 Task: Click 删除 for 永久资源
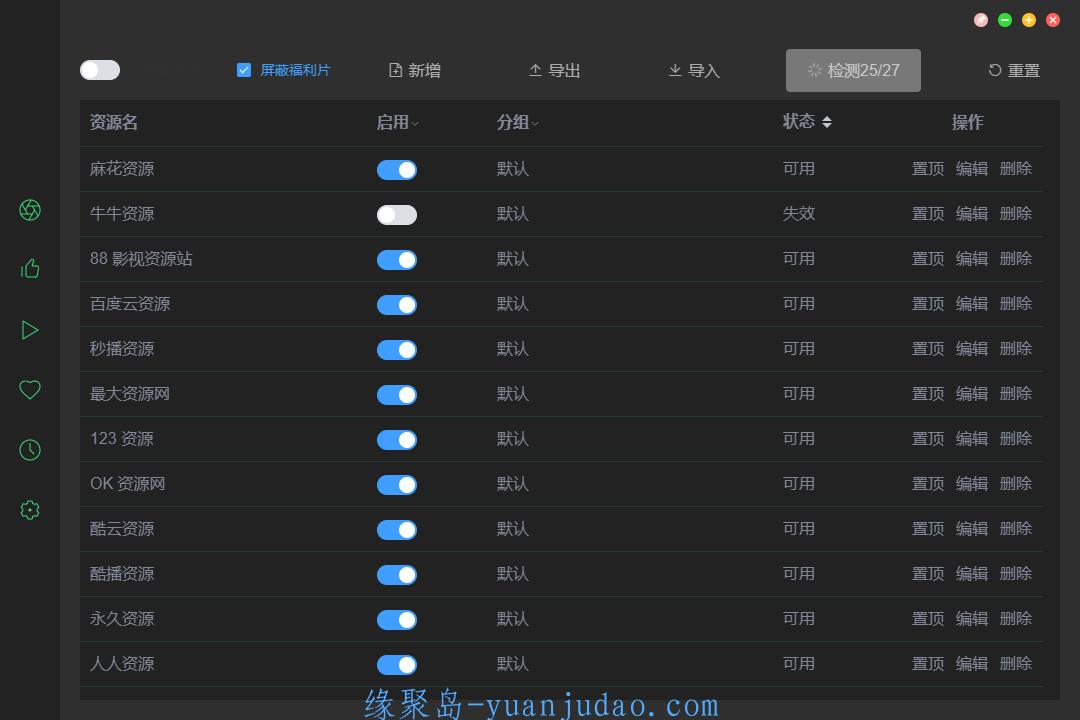point(1016,619)
